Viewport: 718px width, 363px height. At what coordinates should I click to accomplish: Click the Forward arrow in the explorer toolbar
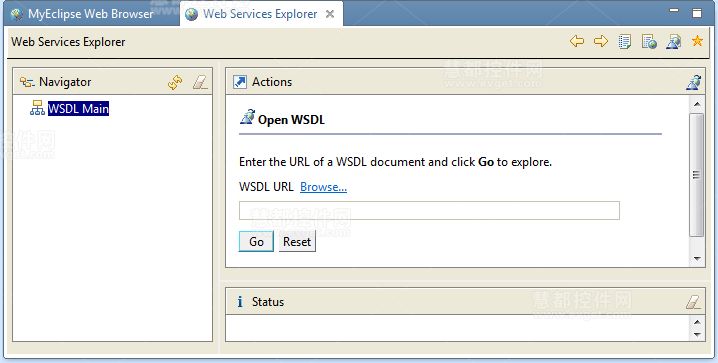[x=601, y=41]
